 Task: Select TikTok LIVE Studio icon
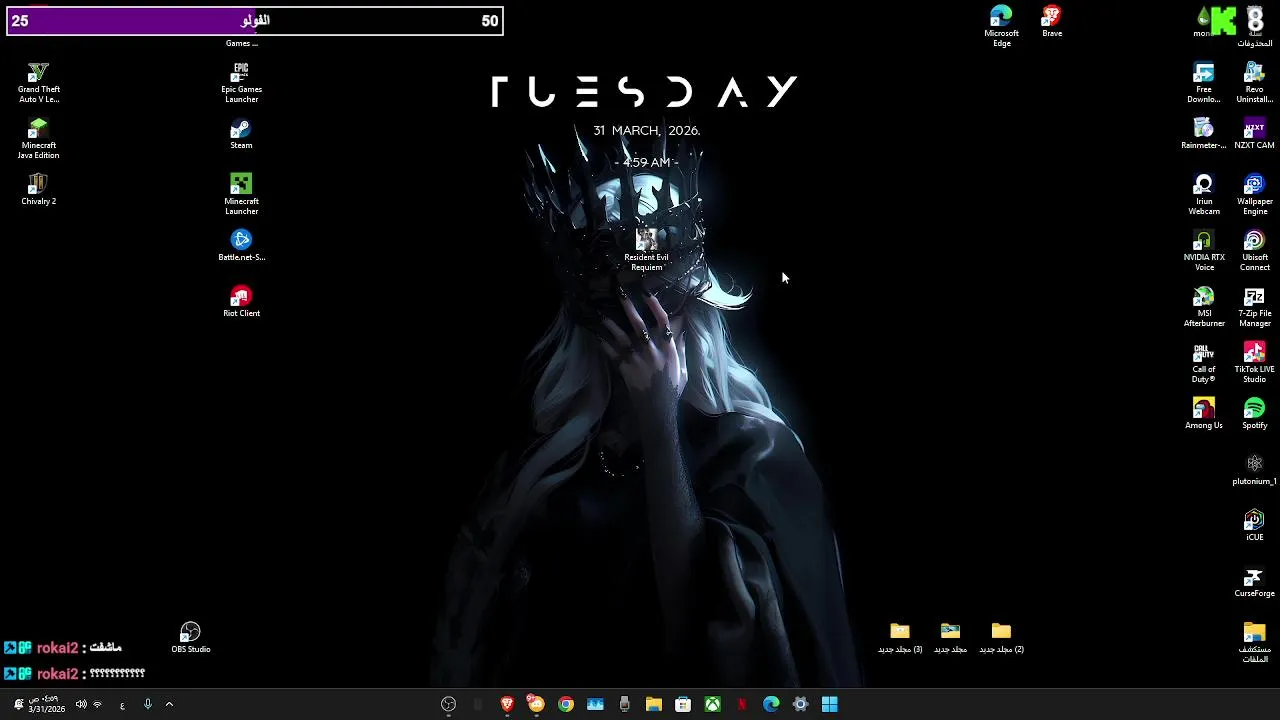(1254, 362)
